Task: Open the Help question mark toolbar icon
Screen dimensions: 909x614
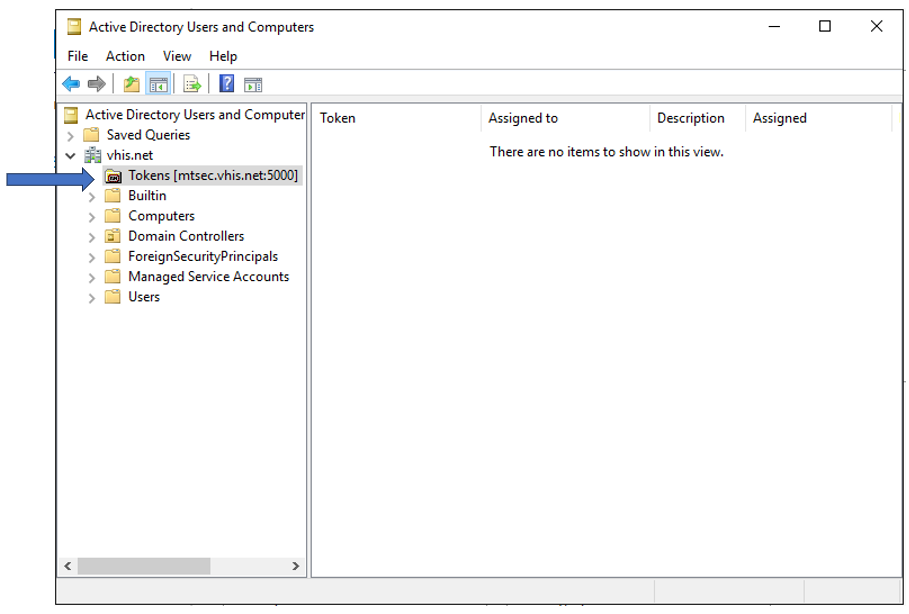Action: 227,84
